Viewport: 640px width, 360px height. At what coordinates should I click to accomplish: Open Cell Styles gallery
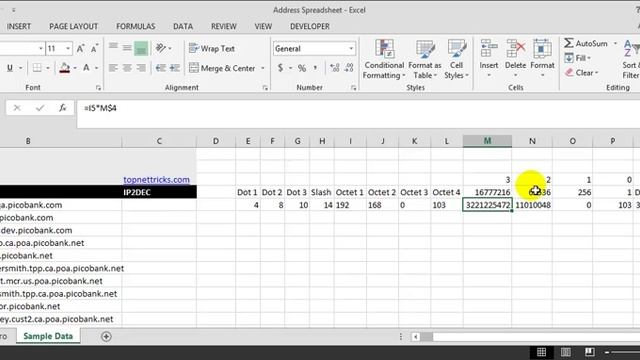point(456,60)
